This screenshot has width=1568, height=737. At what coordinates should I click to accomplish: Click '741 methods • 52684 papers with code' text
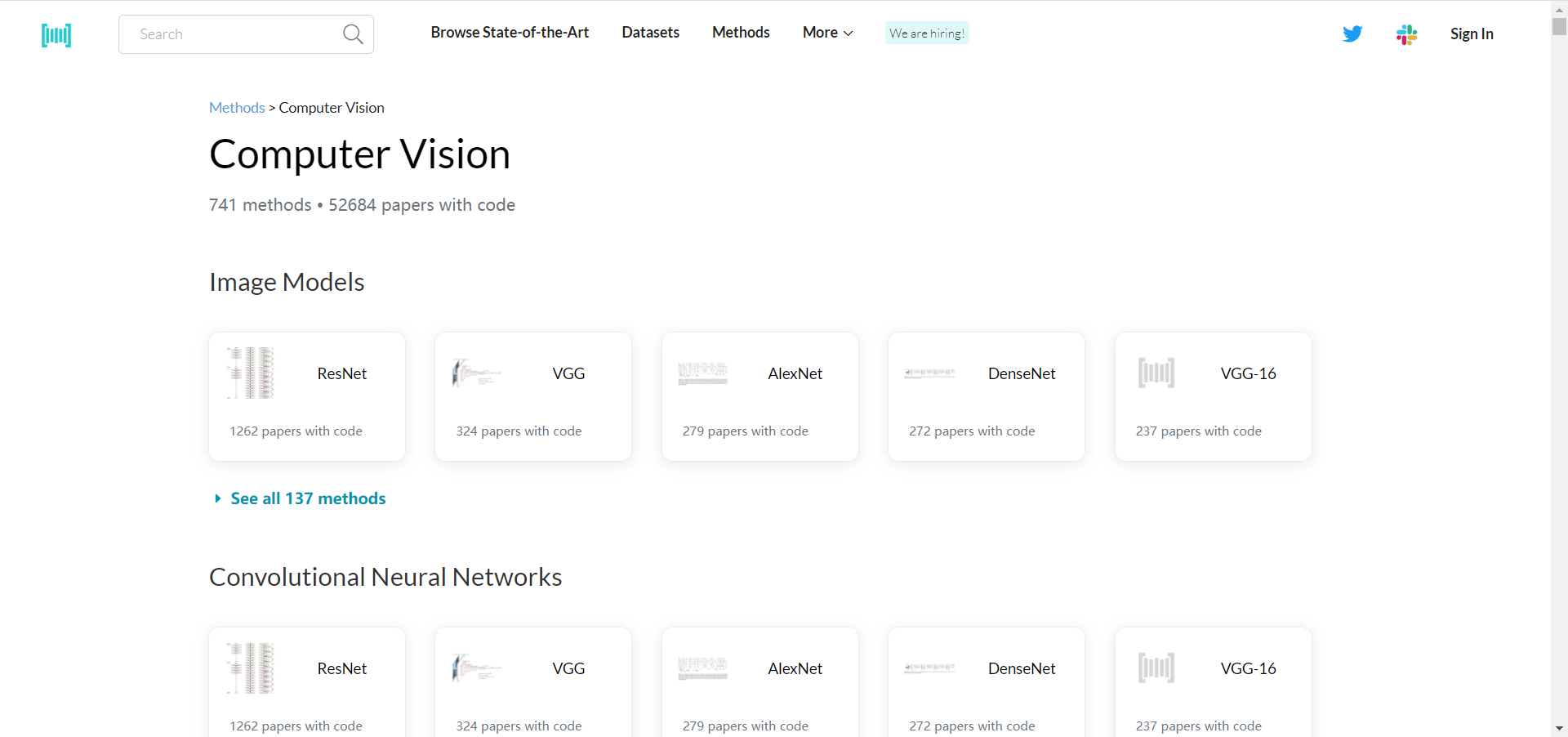(362, 205)
